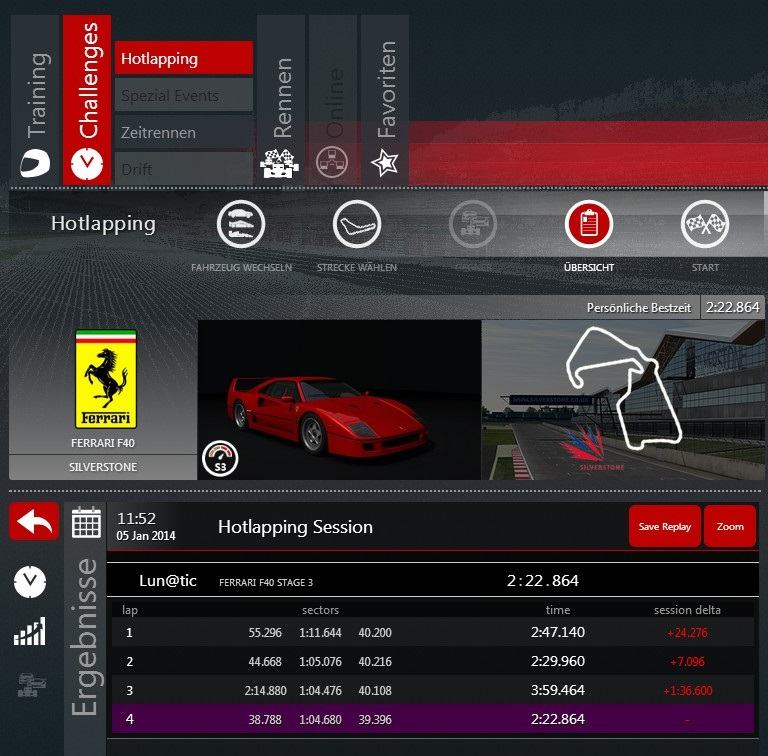
Task: Select Zeitrennen submenu item
Action: click(184, 132)
